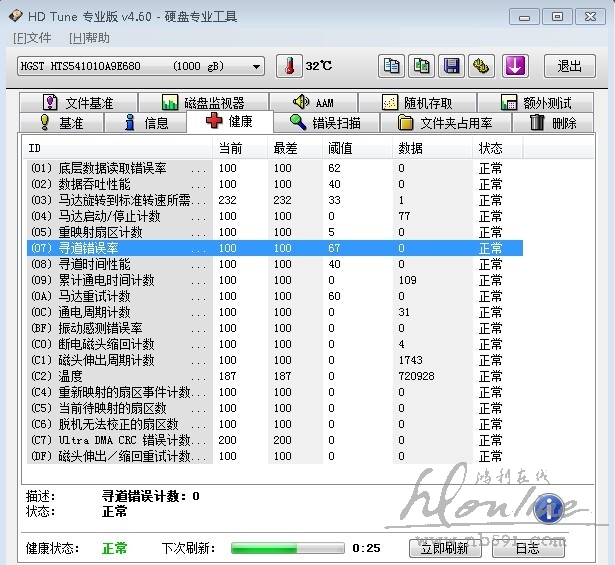615x565 pixels.
Task: Open the 帮助 menu
Action: pos(90,37)
